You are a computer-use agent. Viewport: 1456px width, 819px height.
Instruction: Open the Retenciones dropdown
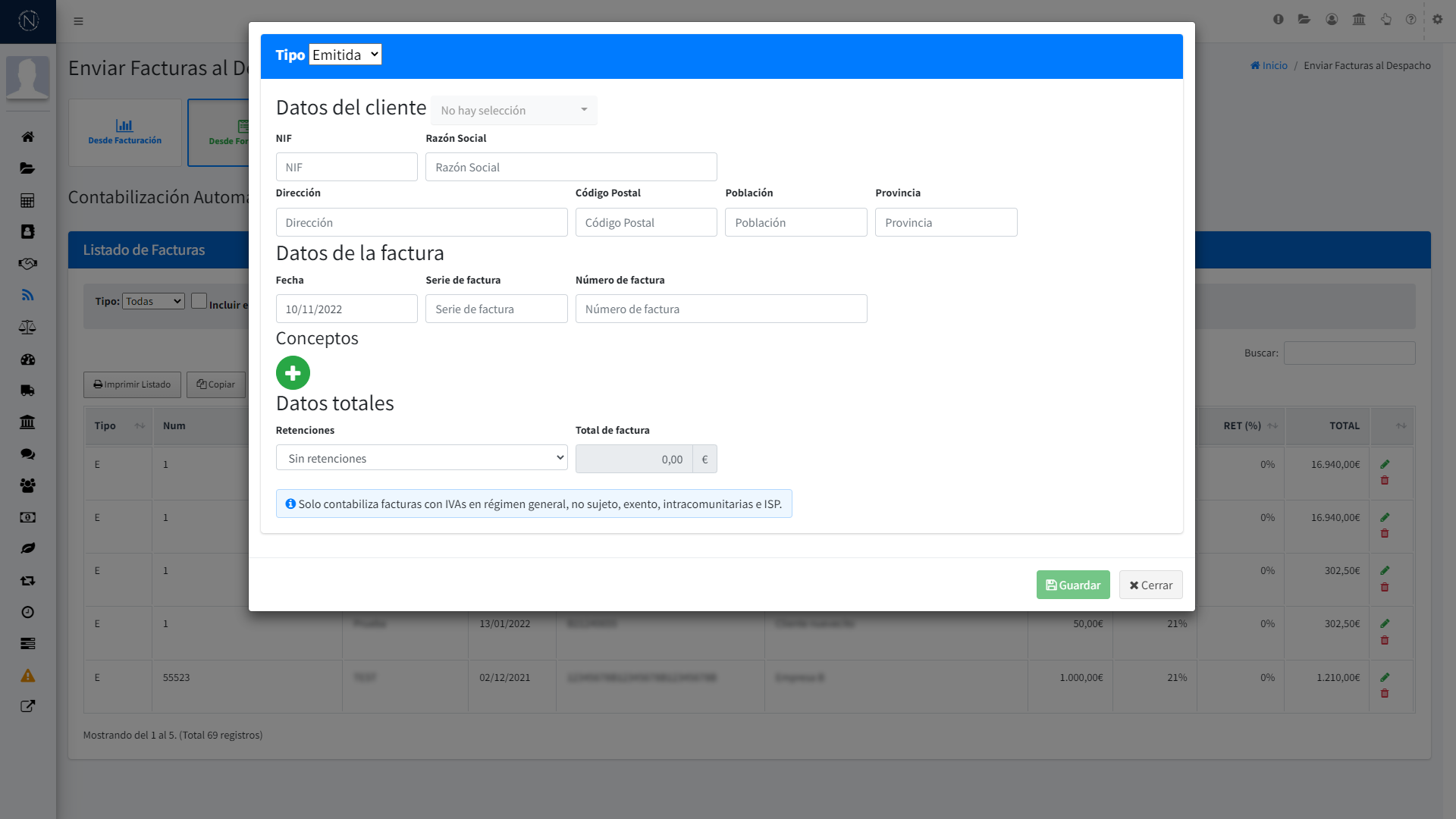click(x=422, y=458)
